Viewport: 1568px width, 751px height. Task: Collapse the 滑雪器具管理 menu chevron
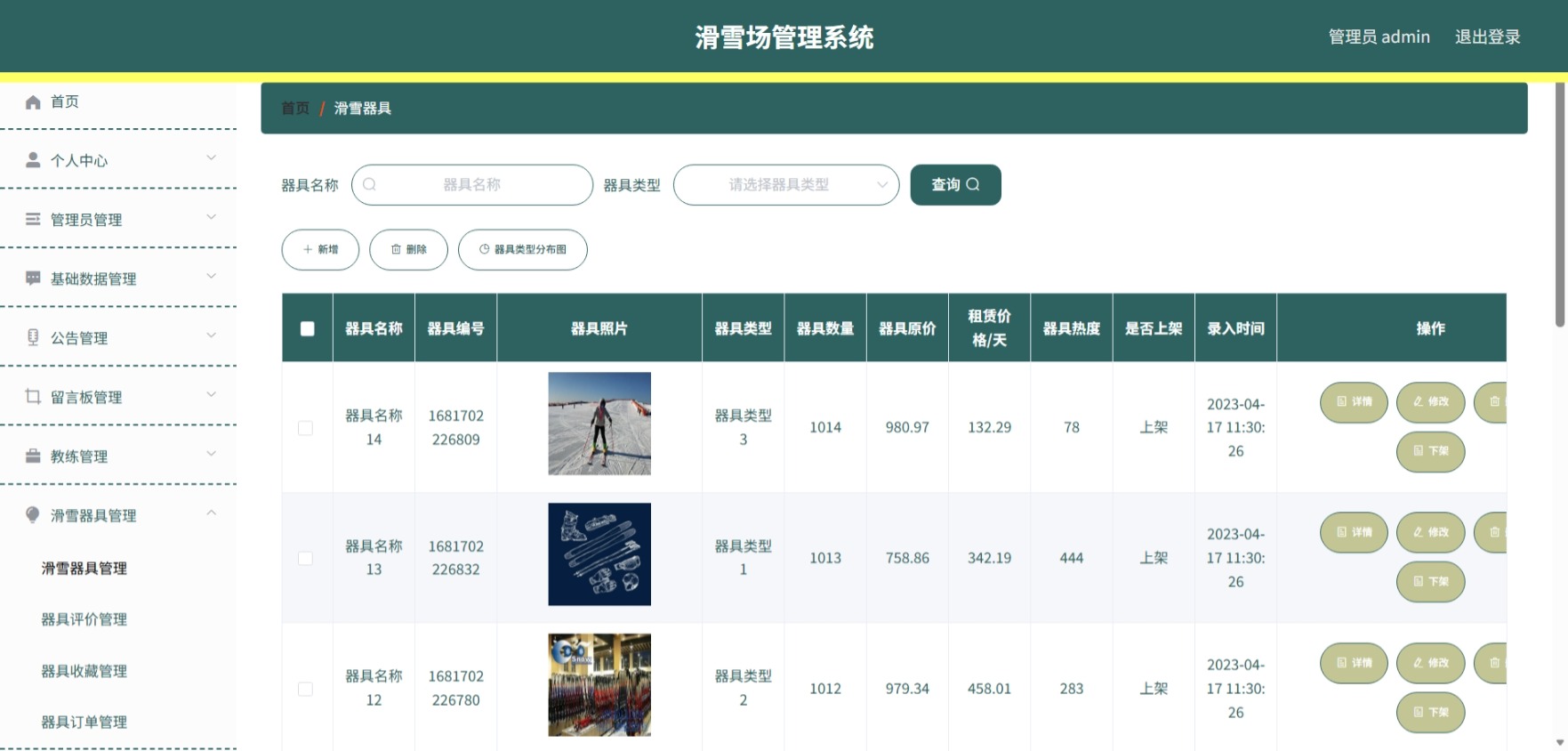[212, 513]
